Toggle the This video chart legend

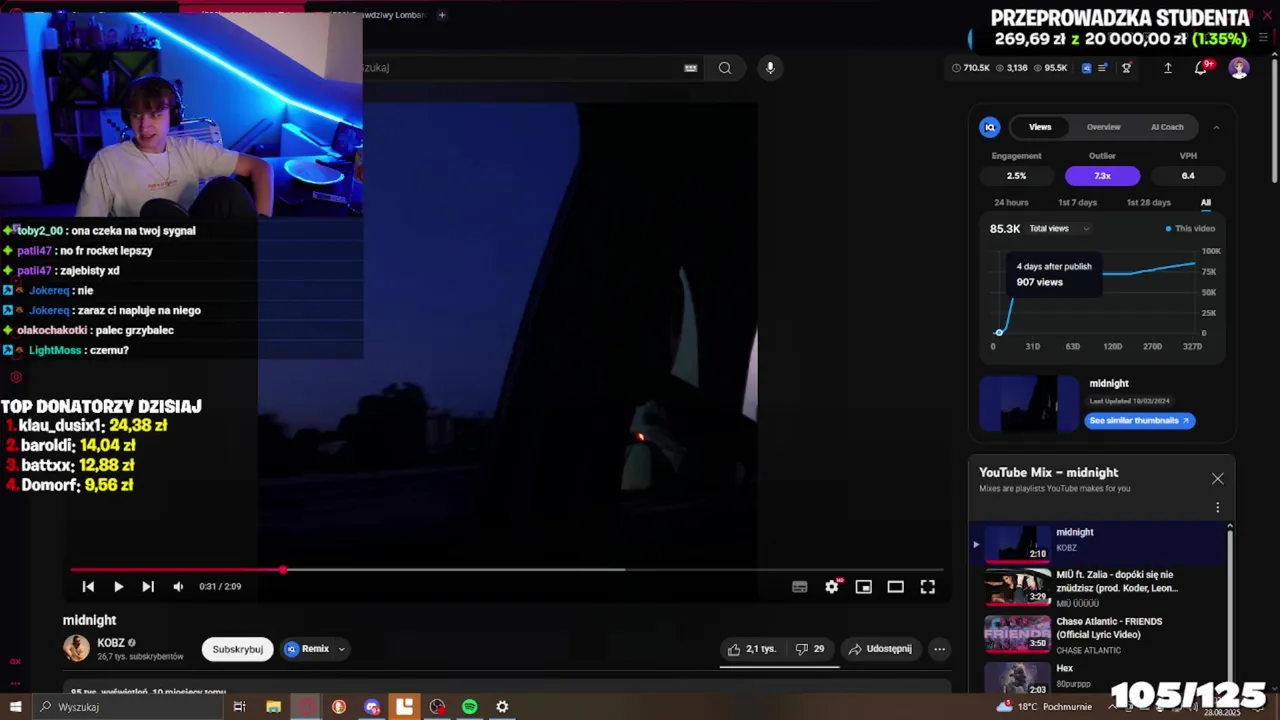point(1190,229)
